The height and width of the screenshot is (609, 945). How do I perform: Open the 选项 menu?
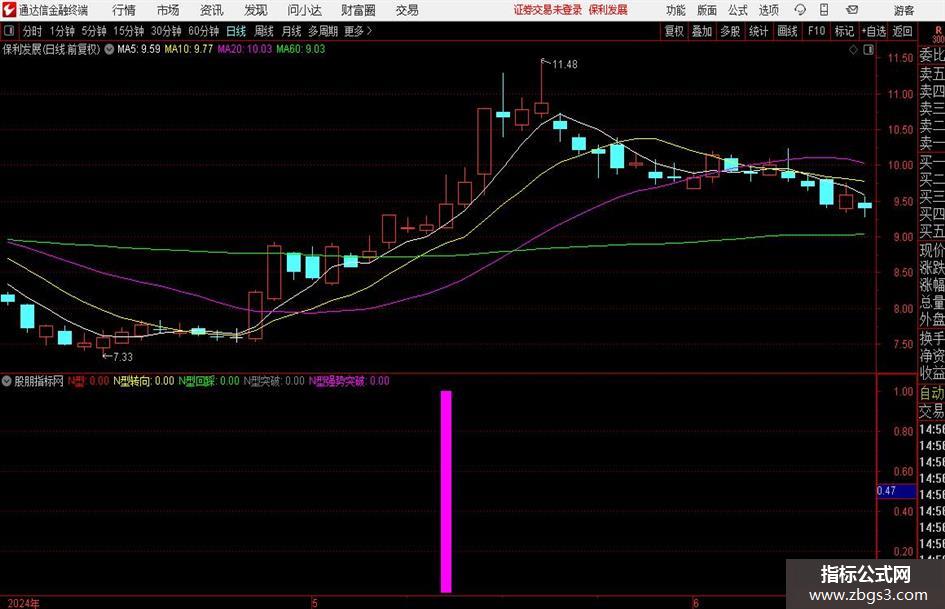pos(768,10)
